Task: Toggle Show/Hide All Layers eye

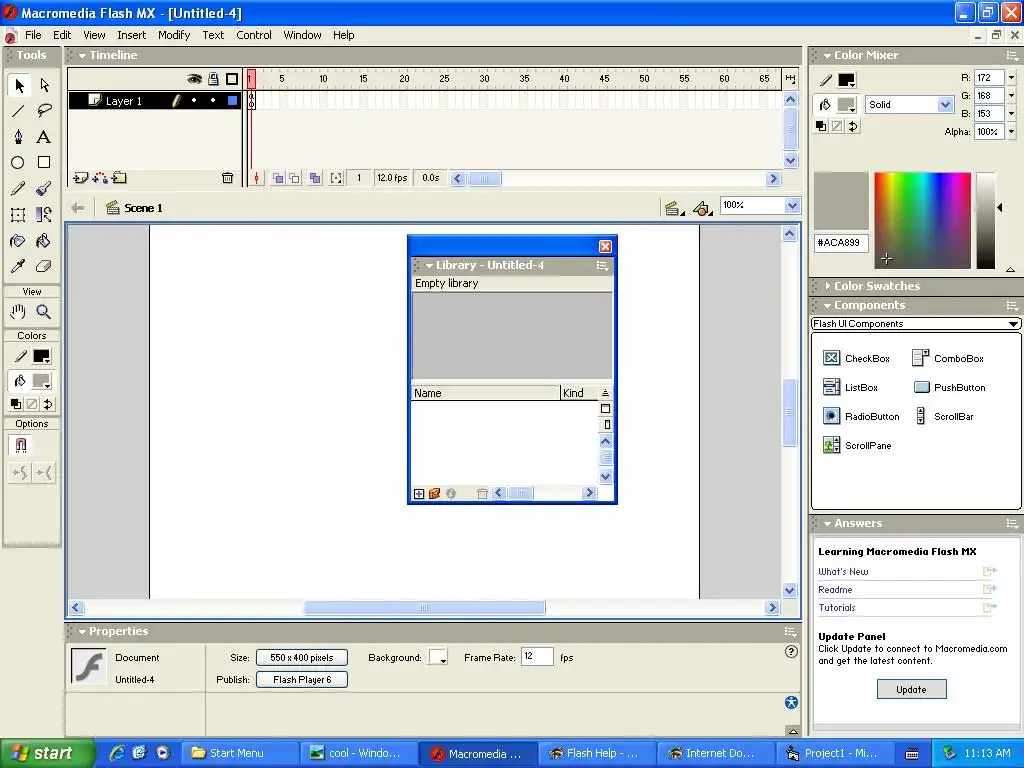Action: (194, 79)
